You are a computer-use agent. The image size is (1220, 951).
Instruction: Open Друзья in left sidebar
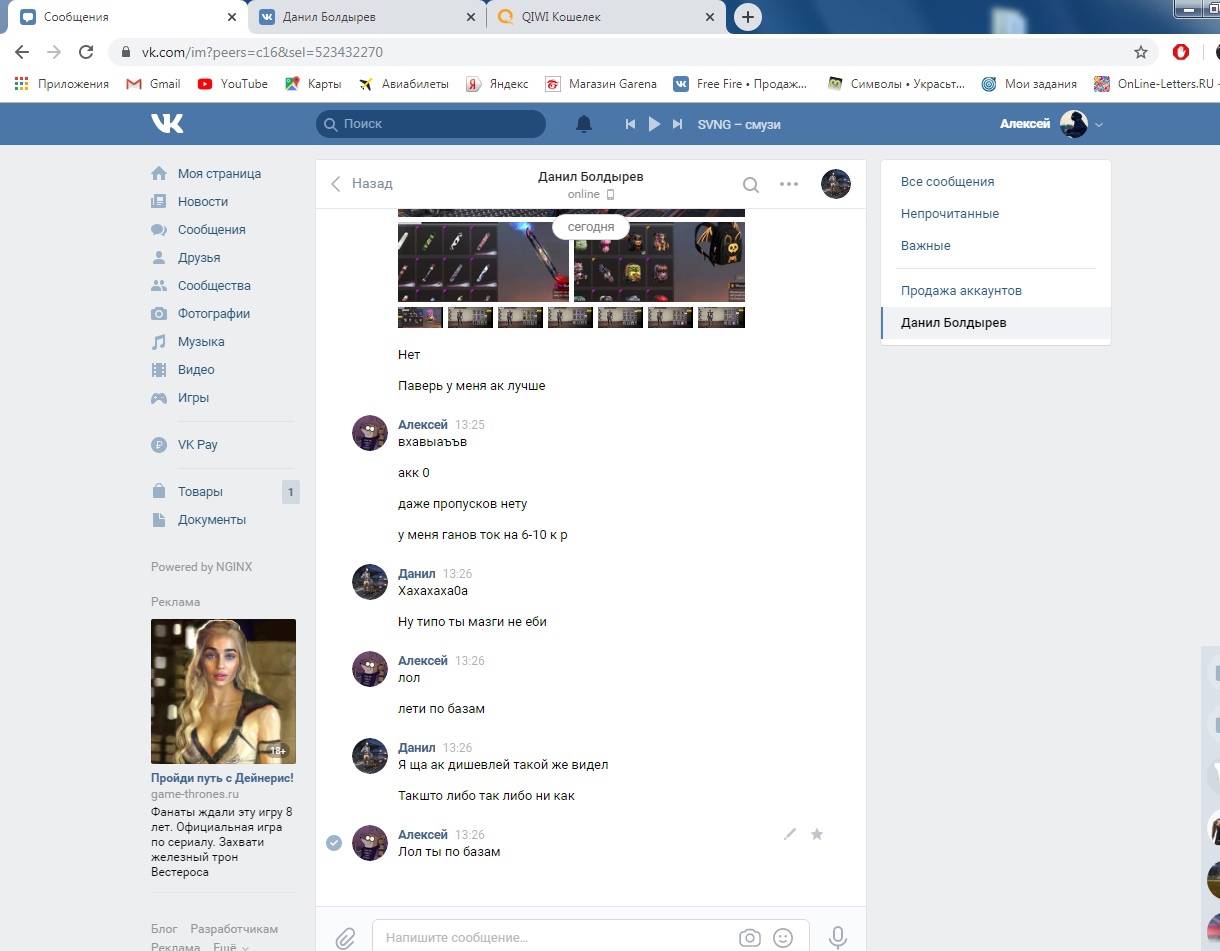point(199,258)
